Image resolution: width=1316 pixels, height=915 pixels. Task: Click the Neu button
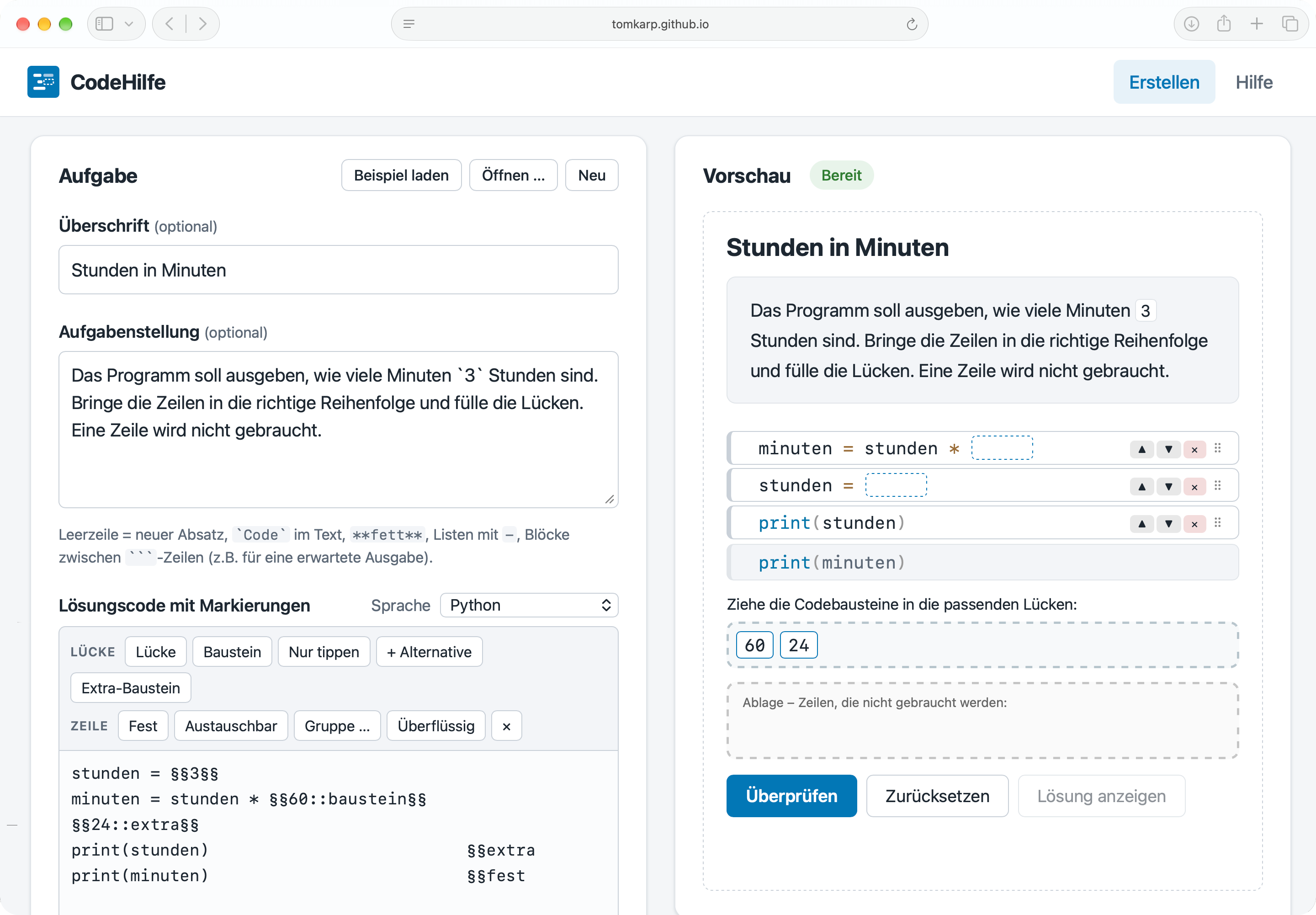[x=591, y=175]
